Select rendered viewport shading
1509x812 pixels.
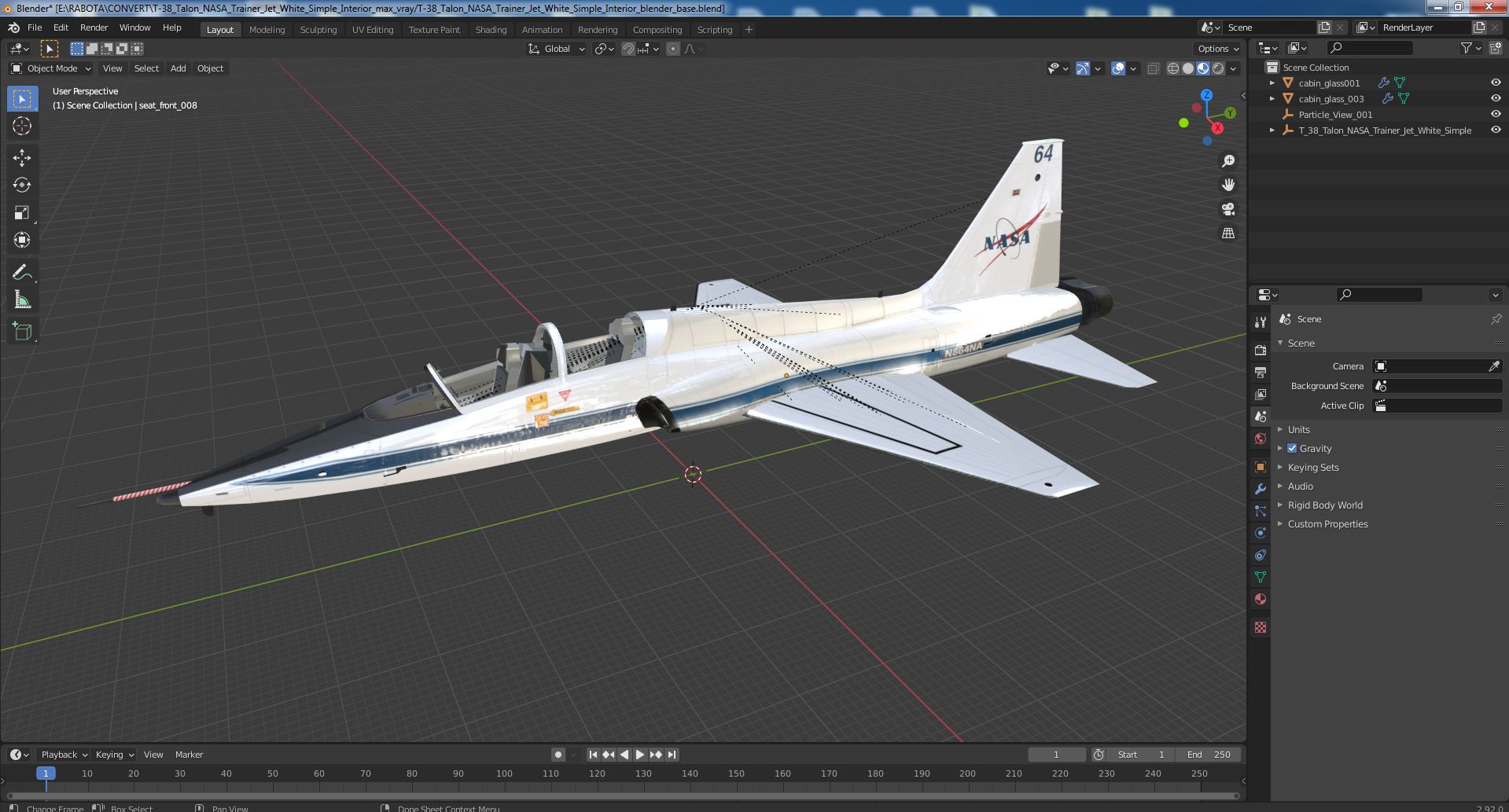click(1218, 68)
